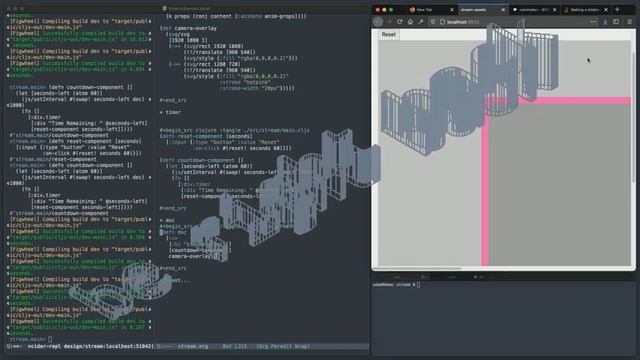Click the localhost address bar

click(x=512, y=22)
